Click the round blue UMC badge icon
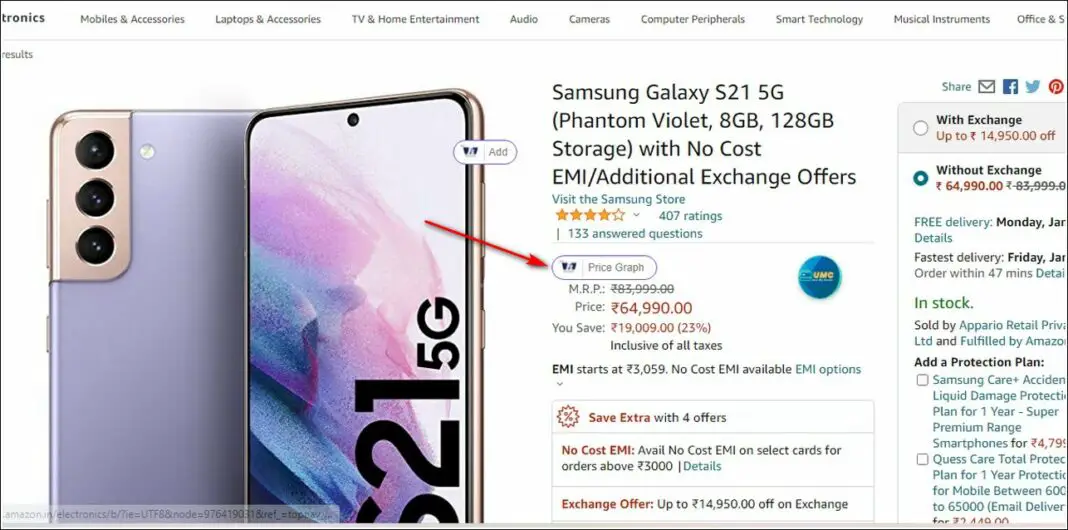 click(819, 277)
